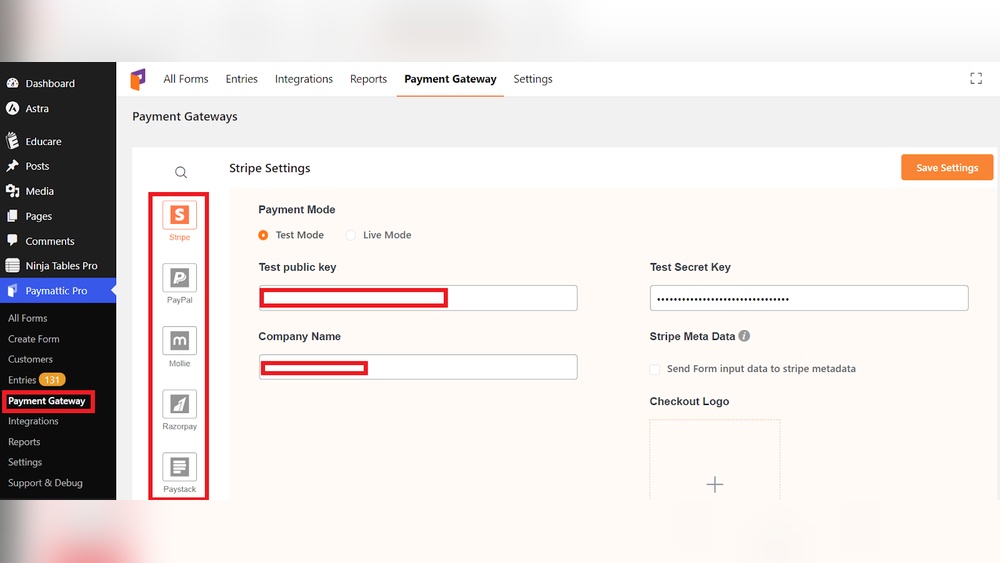Open Entries with 131 badge
Screen dimensions: 1000x563
coord(36,380)
